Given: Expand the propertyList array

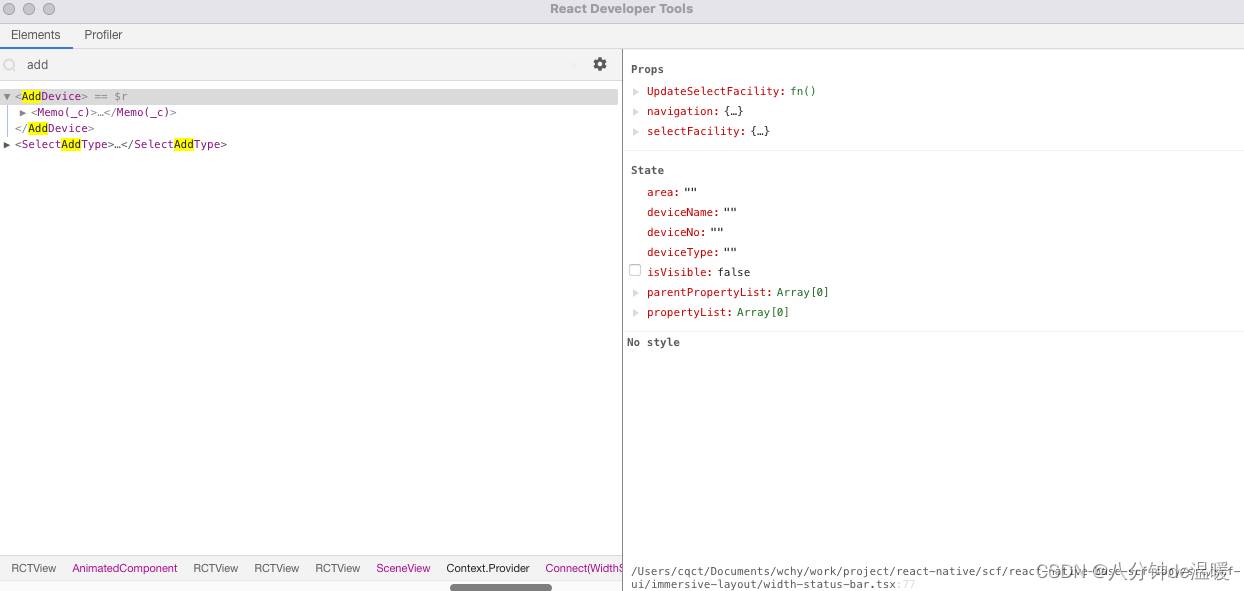Looking at the screenshot, I should [636, 312].
